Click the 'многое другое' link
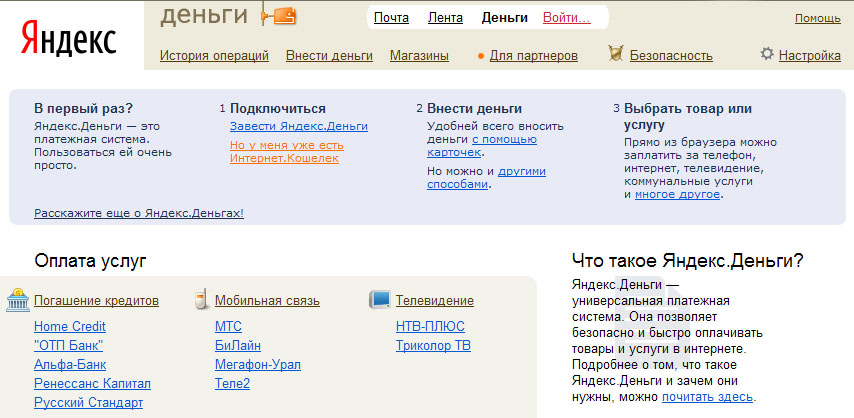The width and height of the screenshot is (854, 418). pos(677,195)
